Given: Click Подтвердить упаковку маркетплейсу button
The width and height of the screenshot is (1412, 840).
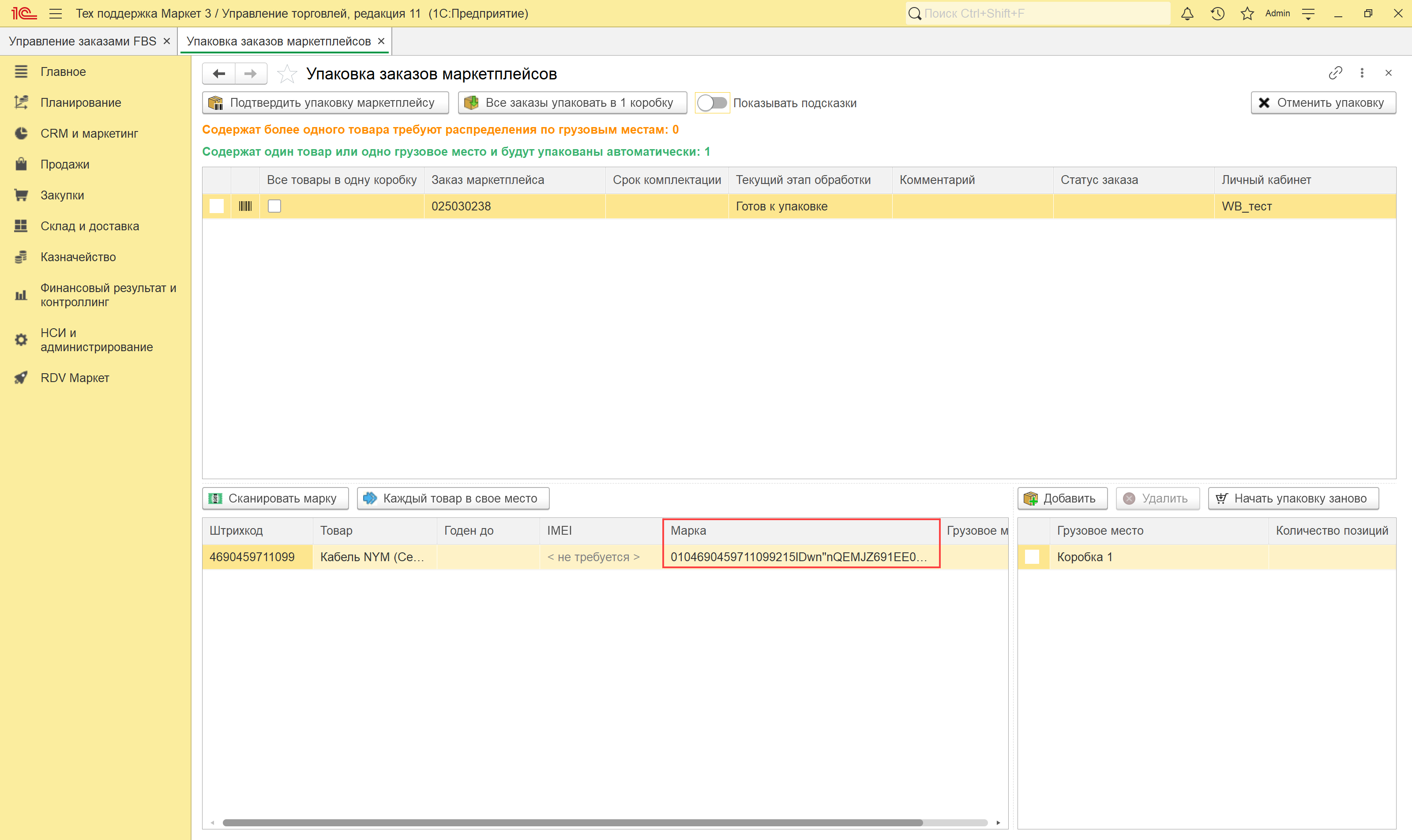Looking at the screenshot, I should tap(326, 103).
